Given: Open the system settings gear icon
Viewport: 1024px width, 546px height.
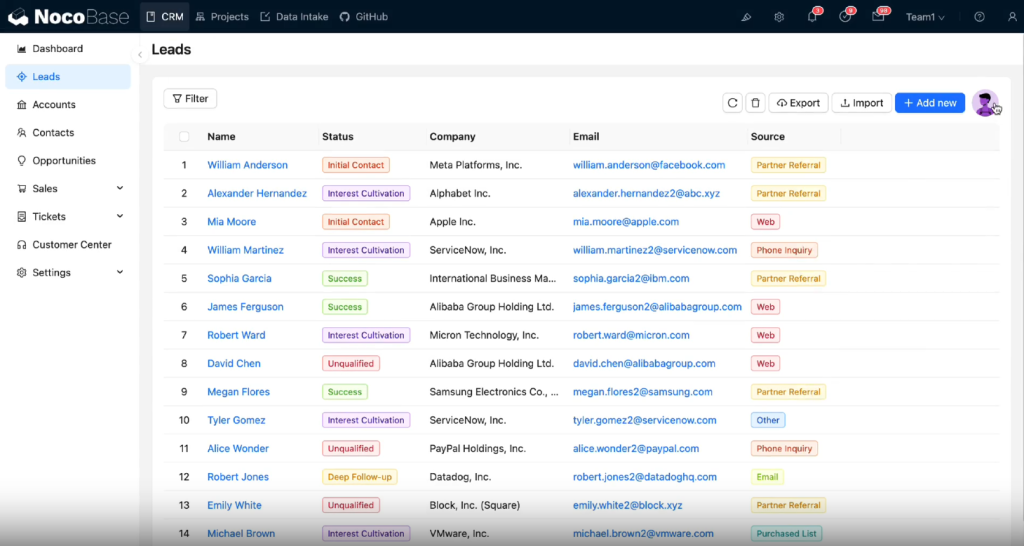Looking at the screenshot, I should pyautogui.click(x=779, y=17).
